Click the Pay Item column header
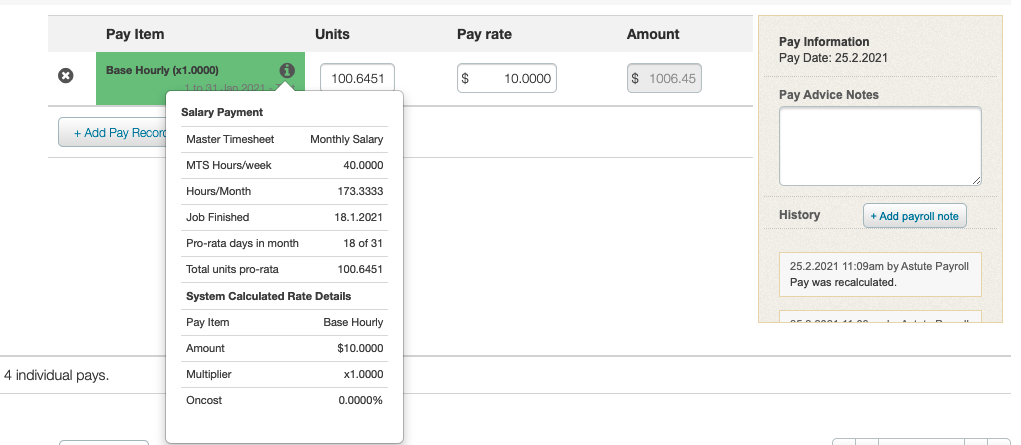Viewport: 1021px width, 445px height. pos(135,34)
